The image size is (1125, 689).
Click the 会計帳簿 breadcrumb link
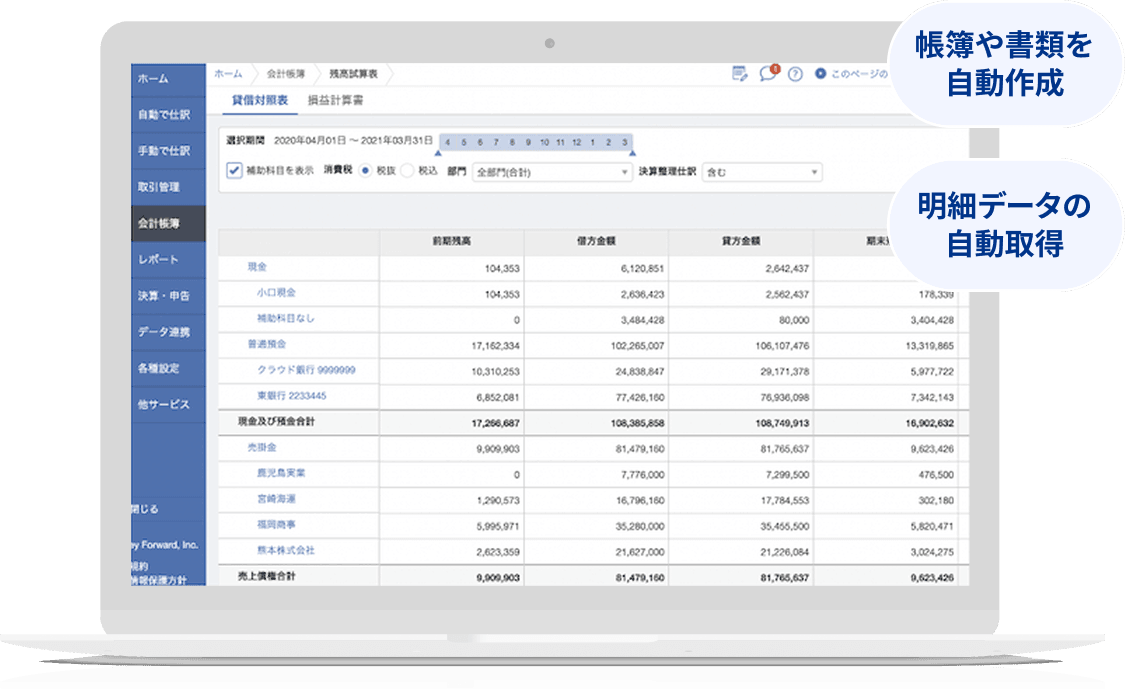pyautogui.click(x=286, y=74)
